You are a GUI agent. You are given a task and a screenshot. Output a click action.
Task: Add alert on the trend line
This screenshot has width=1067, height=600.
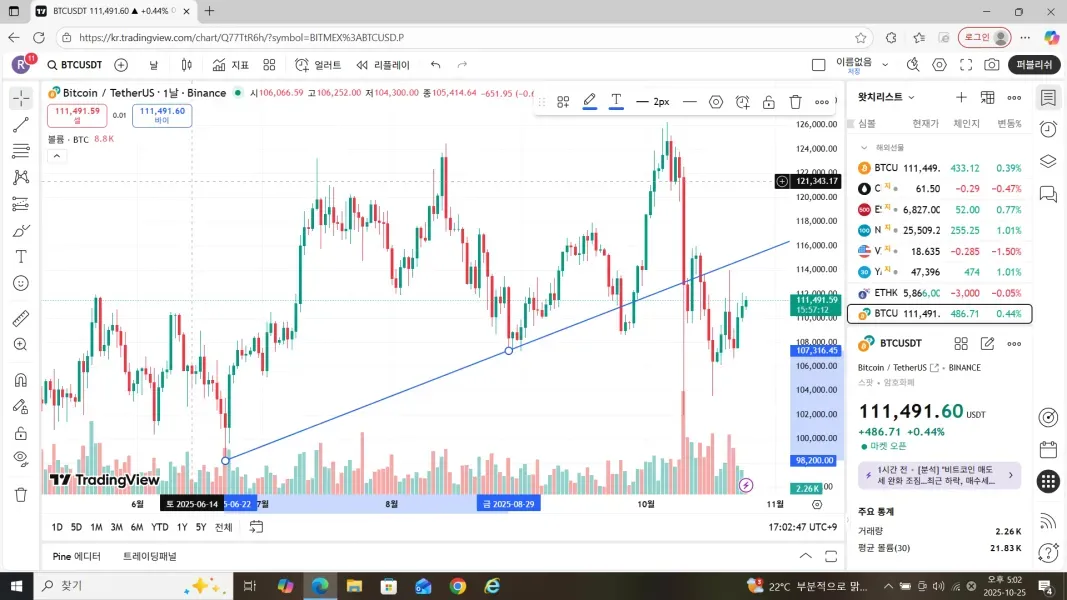coord(742,102)
